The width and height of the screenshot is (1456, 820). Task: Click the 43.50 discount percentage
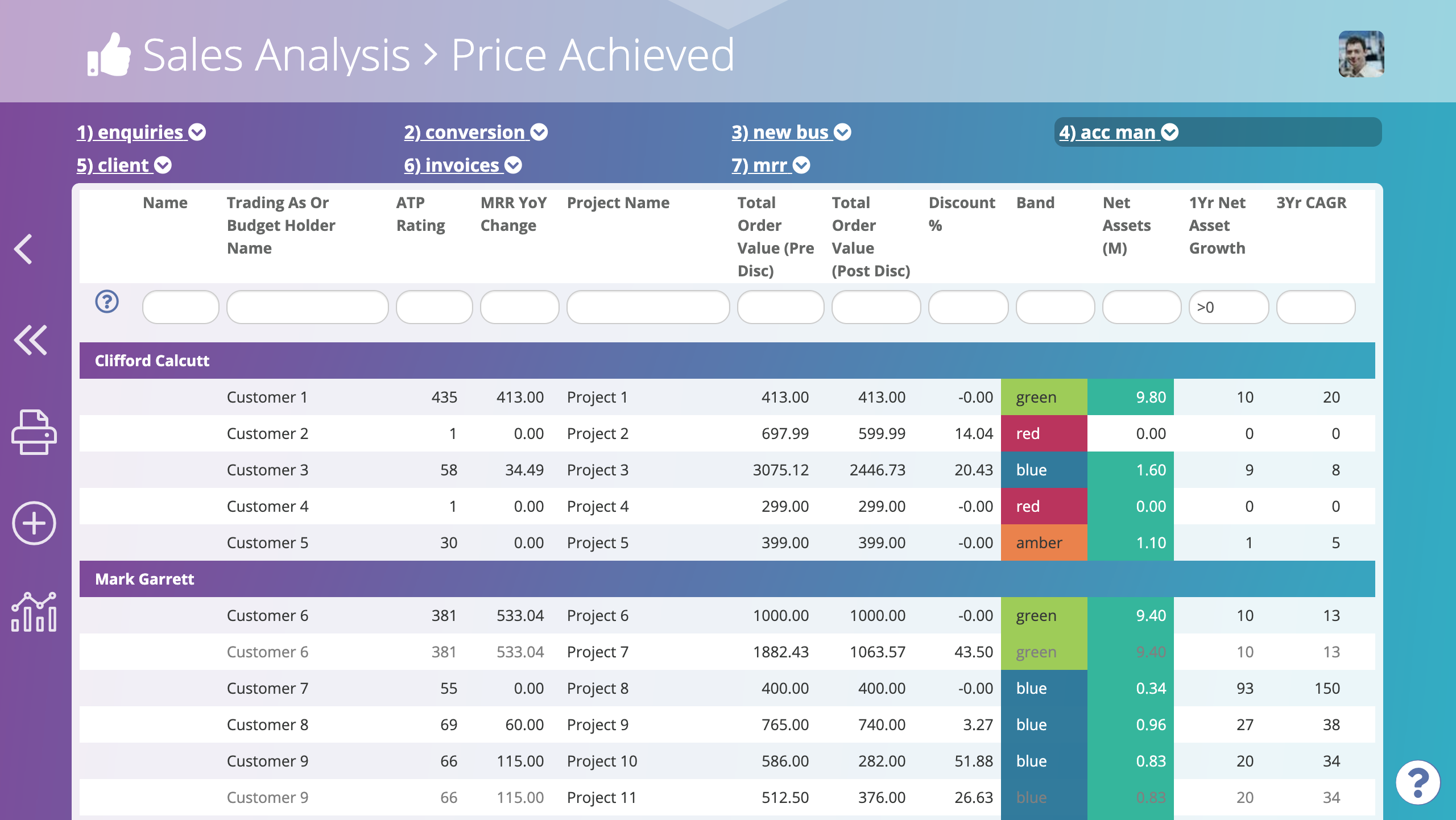[974, 652]
